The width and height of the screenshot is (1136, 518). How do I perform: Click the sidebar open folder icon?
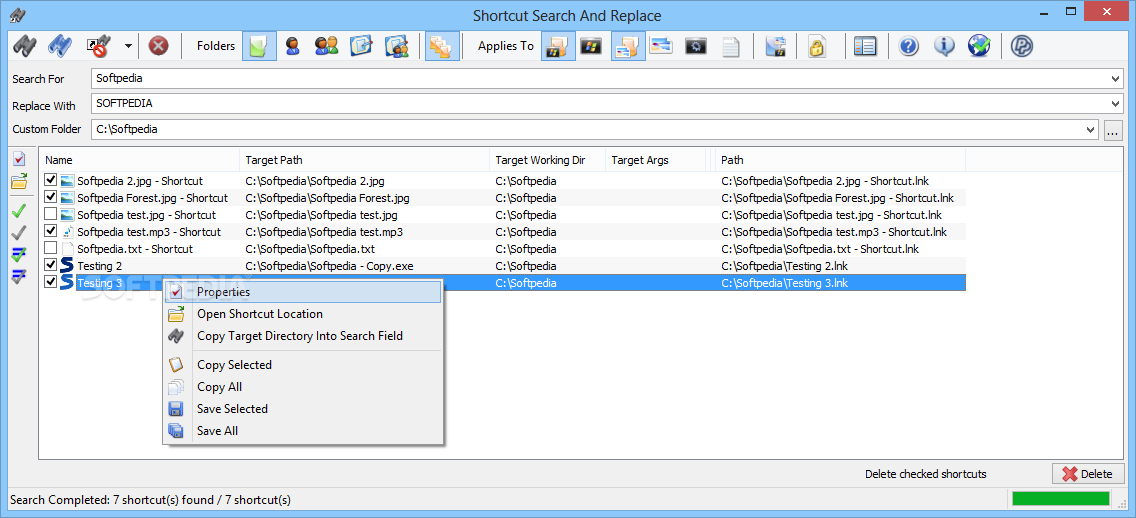(x=20, y=181)
